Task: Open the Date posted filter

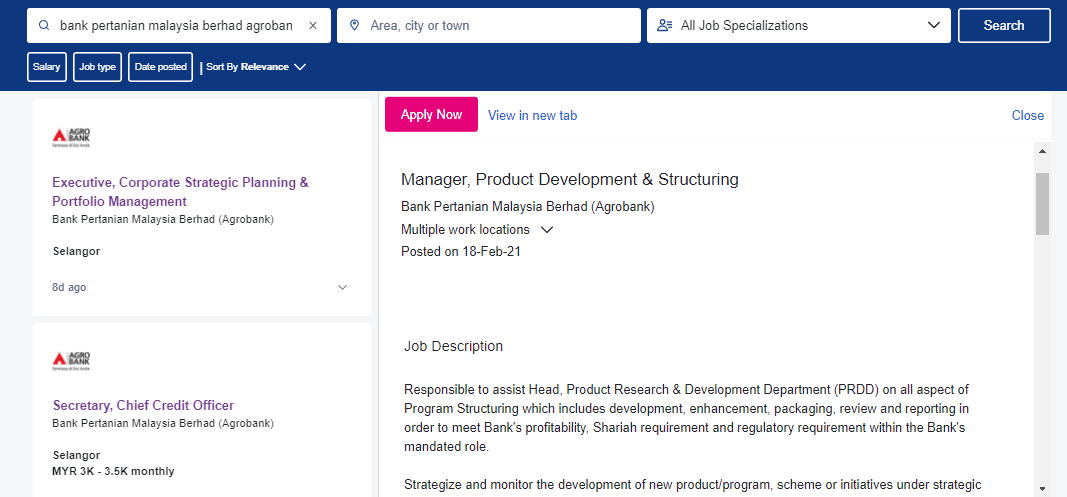Action: pos(161,67)
